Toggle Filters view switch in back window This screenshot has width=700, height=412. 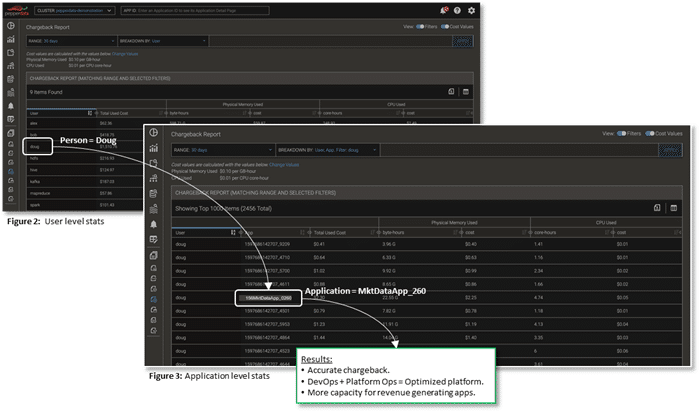(420, 26)
